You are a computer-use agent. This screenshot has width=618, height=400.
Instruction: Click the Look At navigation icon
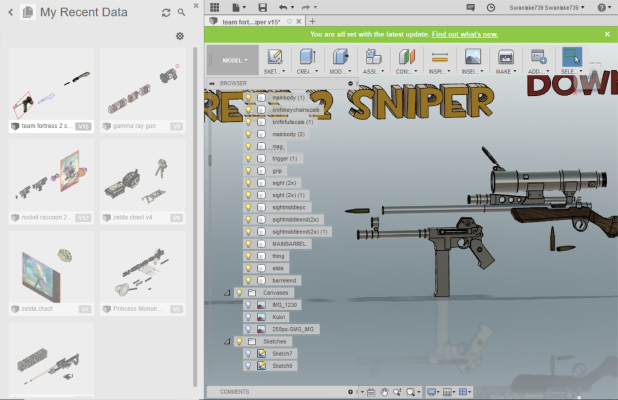click(x=371, y=392)
